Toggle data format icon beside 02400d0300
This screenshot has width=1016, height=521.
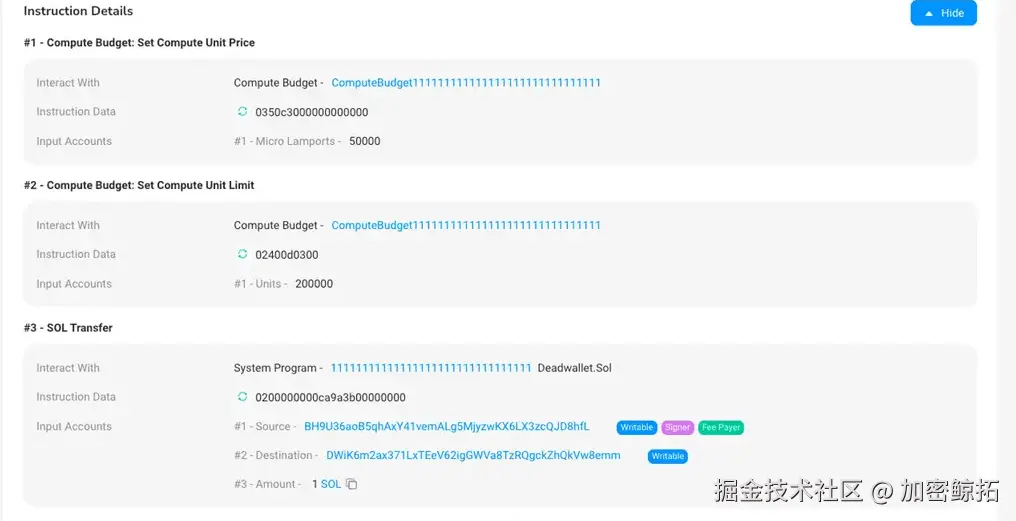click(242, 254)
